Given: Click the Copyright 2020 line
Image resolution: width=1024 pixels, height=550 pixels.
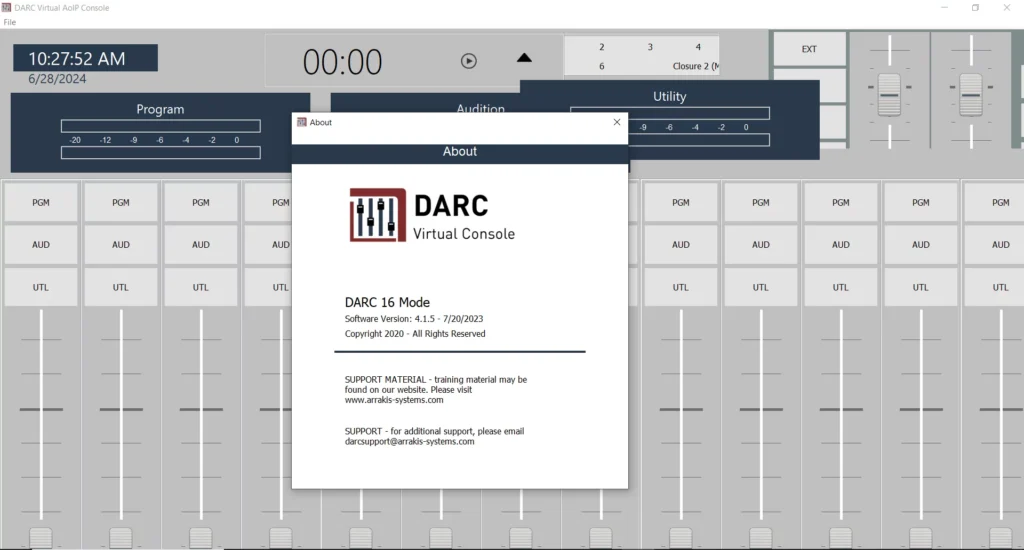Looking at the screenshot, I should pyautogui.click(x=415, y=334).
